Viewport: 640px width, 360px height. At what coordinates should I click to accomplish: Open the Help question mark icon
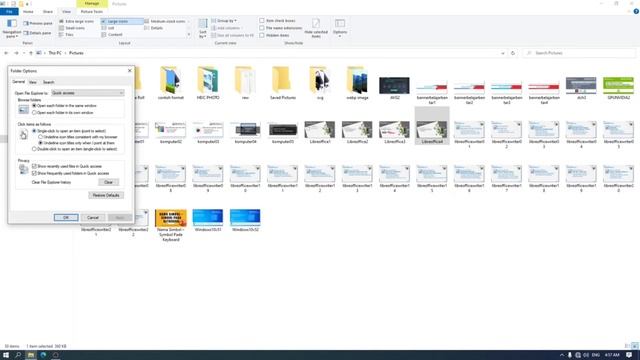[x=636, y=11]
